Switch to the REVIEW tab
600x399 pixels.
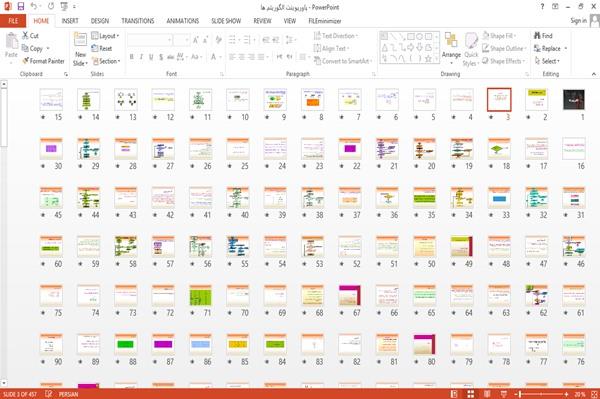tap(262, 21)
